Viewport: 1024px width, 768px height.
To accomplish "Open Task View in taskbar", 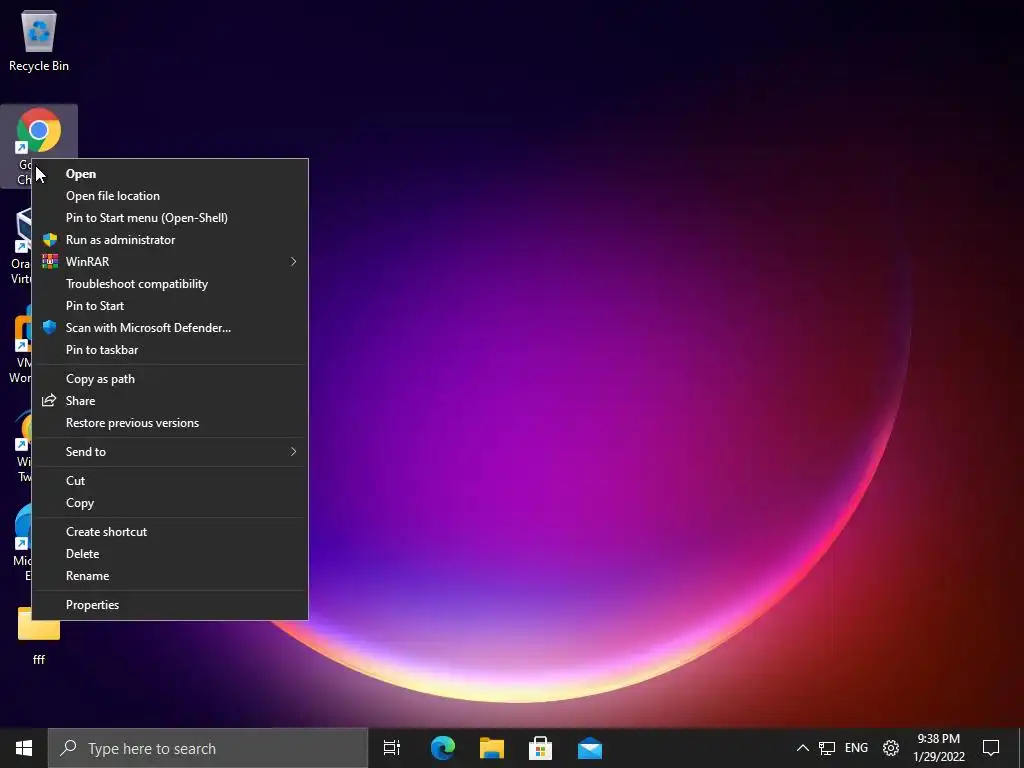I will (x=392, y=748).
